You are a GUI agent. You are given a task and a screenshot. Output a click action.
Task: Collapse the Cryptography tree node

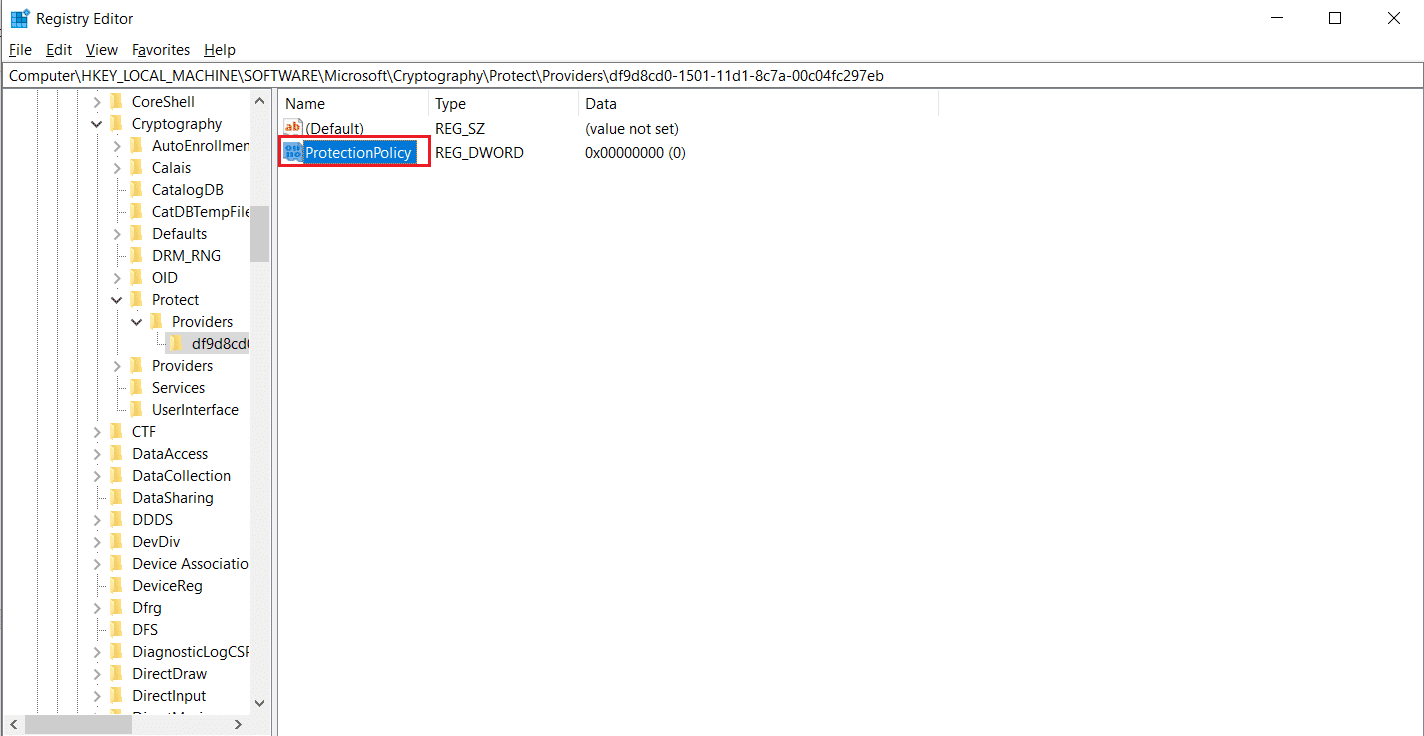97,124
